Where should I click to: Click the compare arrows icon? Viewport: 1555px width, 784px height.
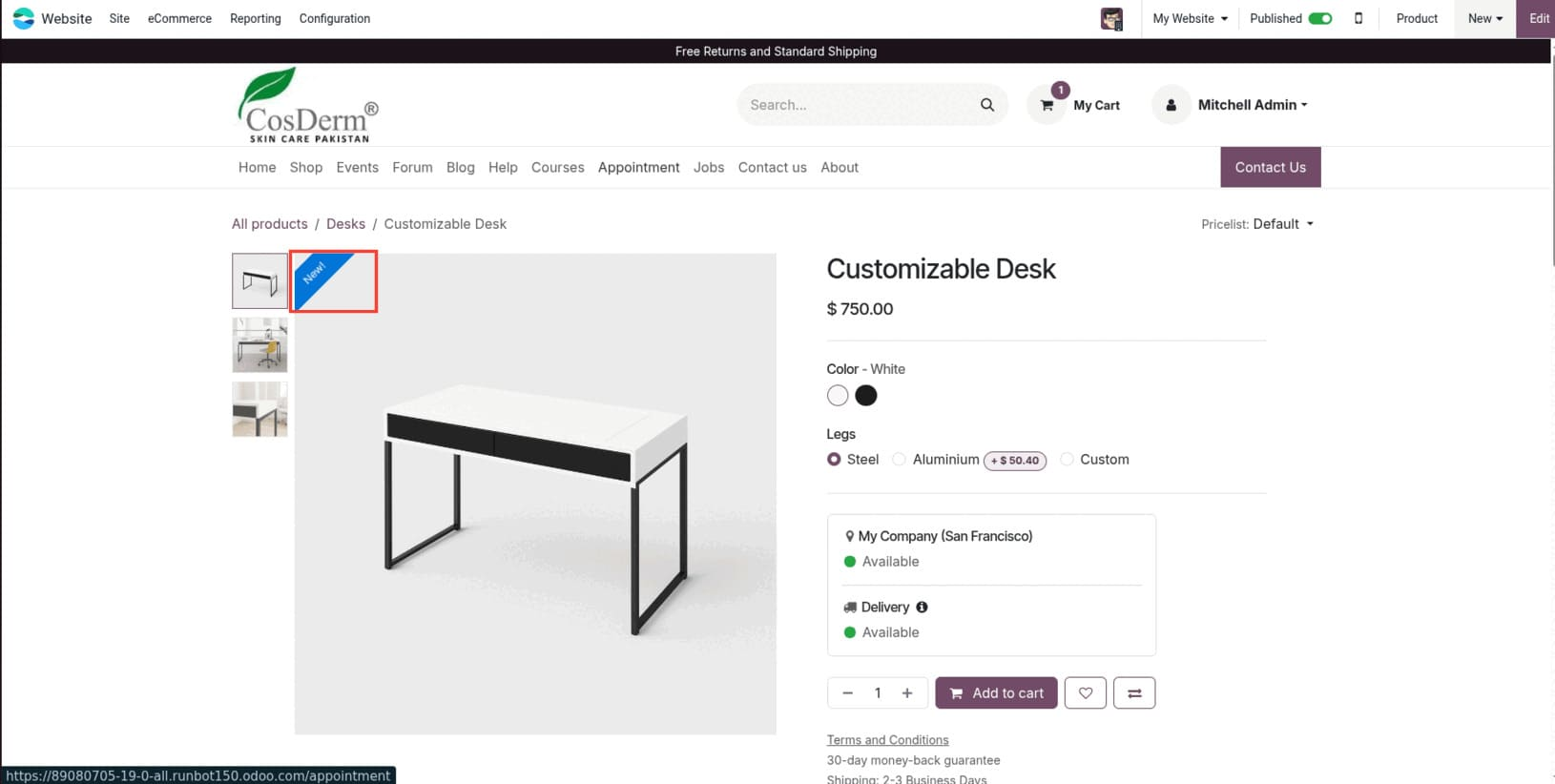pyautogui.click(x=1134, y=693)
